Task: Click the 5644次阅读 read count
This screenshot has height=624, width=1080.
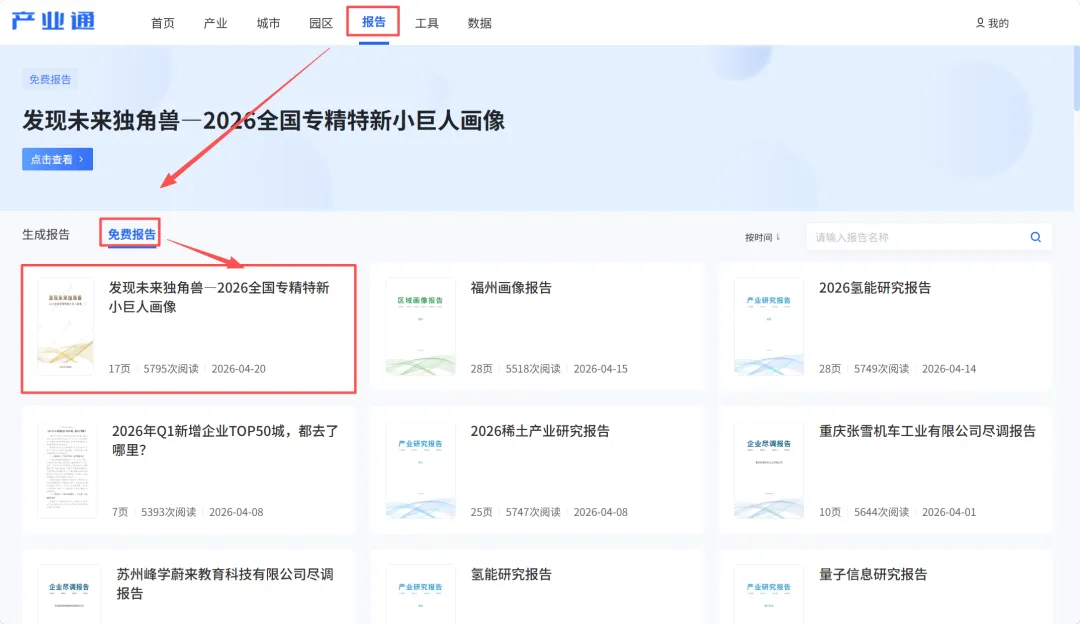Action: [882, 512]
